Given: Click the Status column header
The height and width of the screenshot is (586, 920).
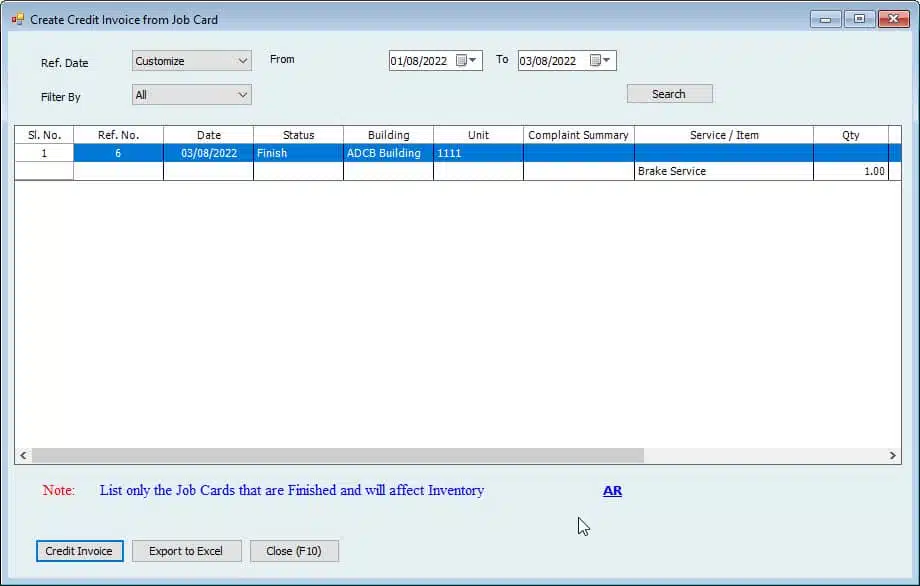Looking at the screenshot, I should click(298, 135).
